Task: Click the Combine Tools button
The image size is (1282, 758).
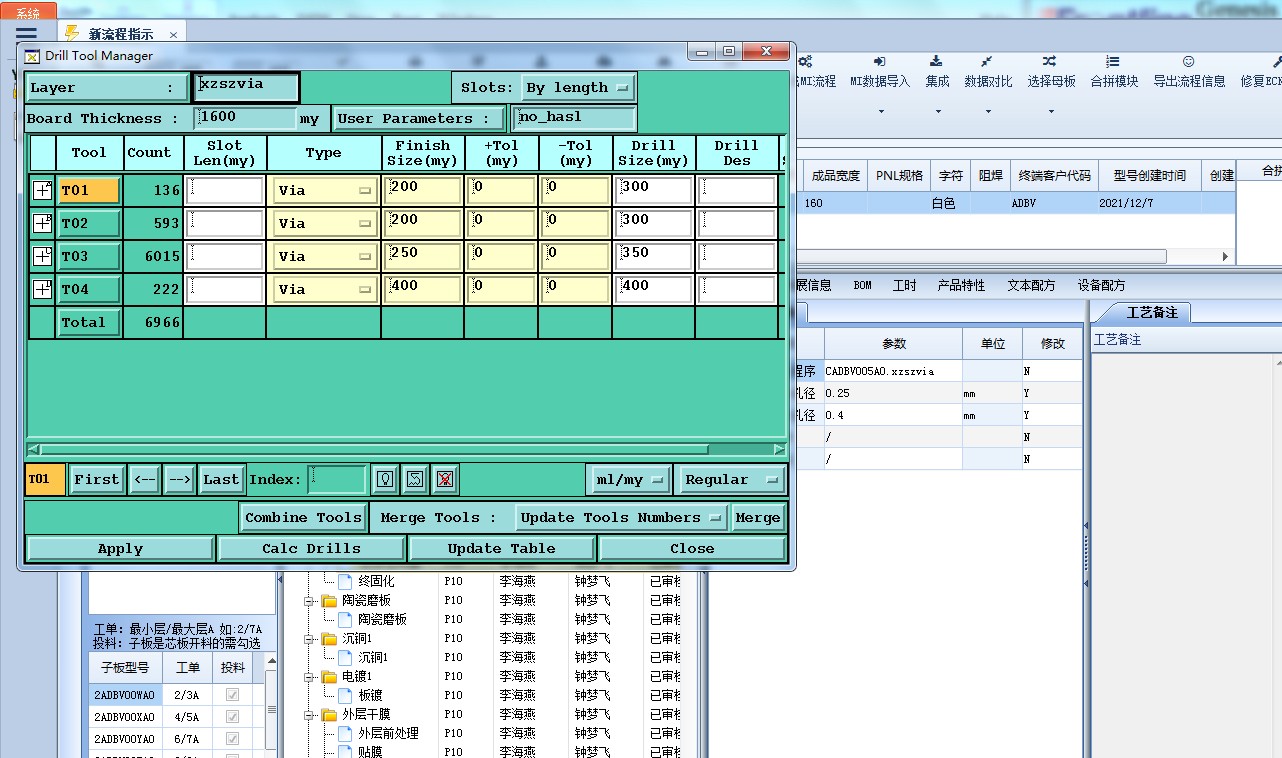Action: (x=303, y=517)
